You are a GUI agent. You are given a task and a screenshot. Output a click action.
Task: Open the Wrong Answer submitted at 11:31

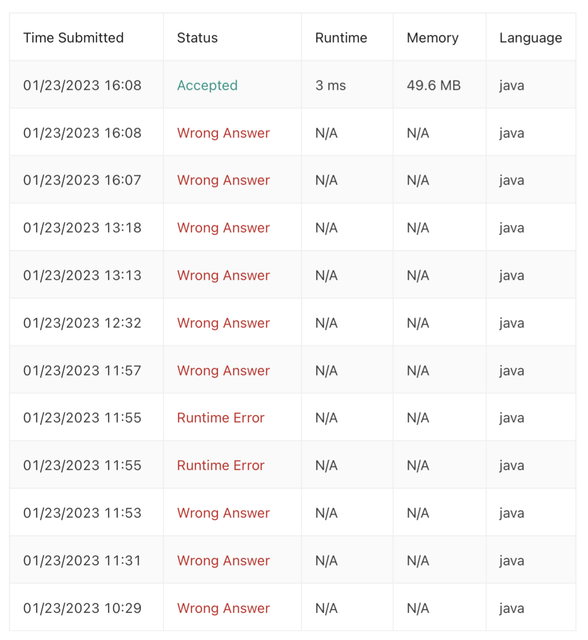[223, 561]
